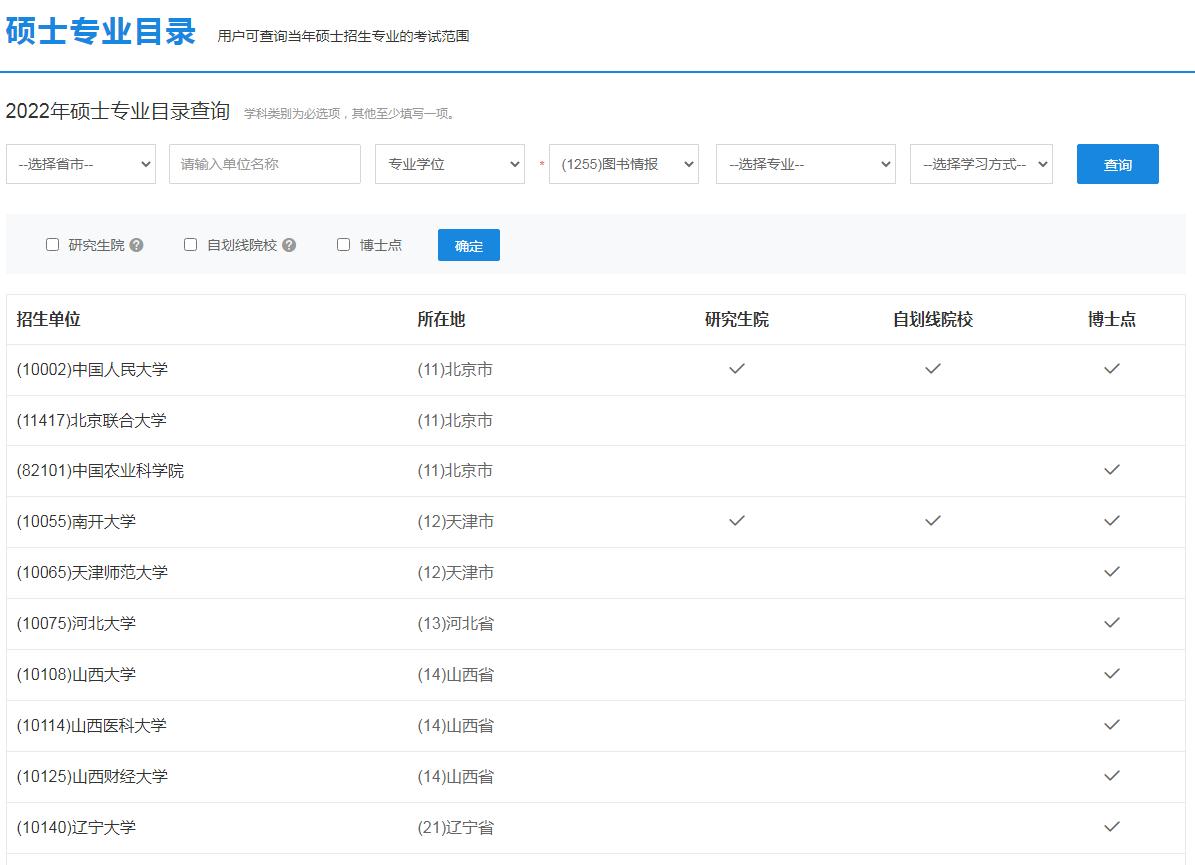Viewport: 1195px width, 865px height.
Task: Open (82101)中国农业科学院 entry
Action: tap(100, 471)
